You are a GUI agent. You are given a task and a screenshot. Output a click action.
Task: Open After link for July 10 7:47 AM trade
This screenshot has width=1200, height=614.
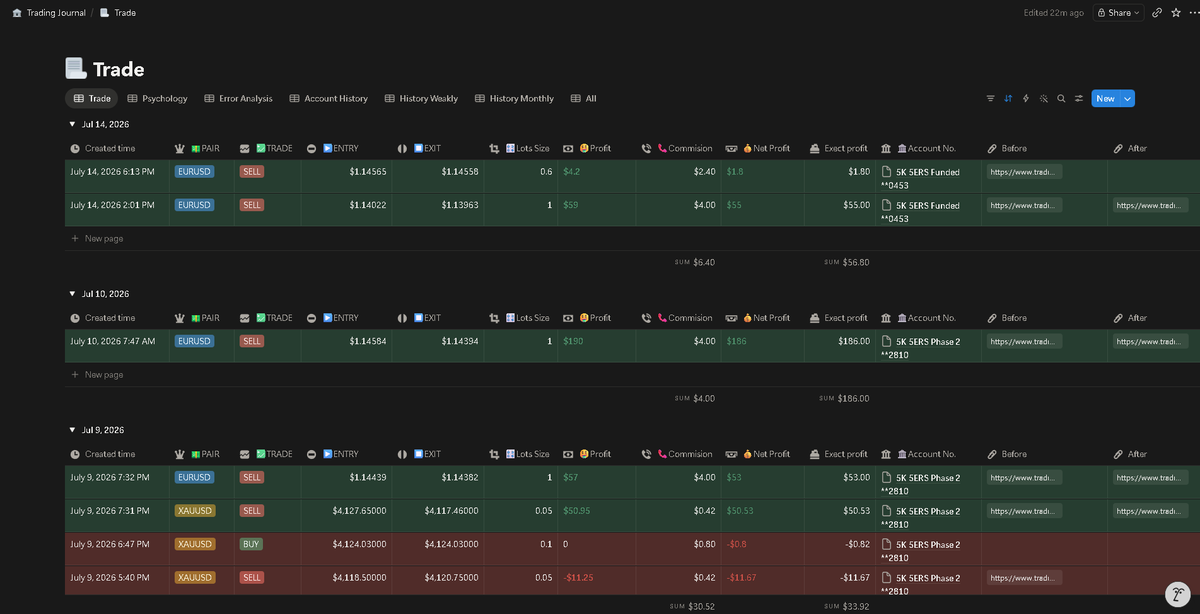click(1151, 341)
